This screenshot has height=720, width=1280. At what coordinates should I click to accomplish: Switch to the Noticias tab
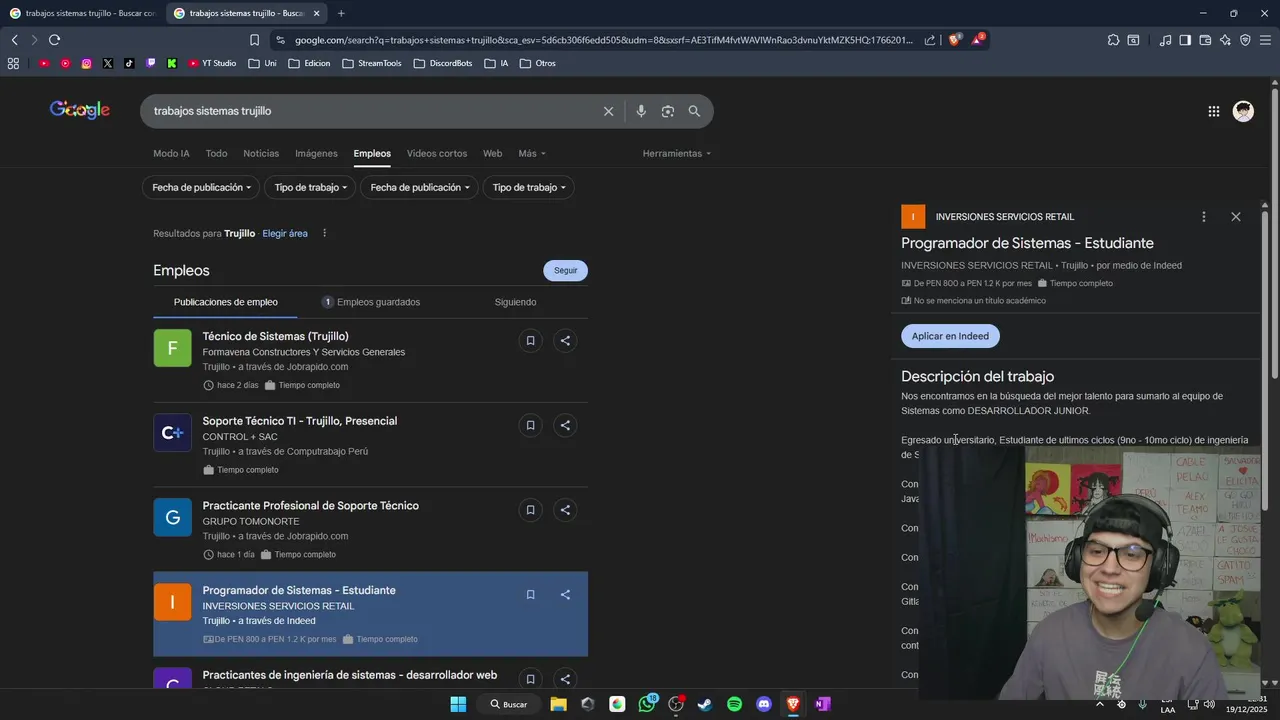pyautogui.click(x=261, y=153)
